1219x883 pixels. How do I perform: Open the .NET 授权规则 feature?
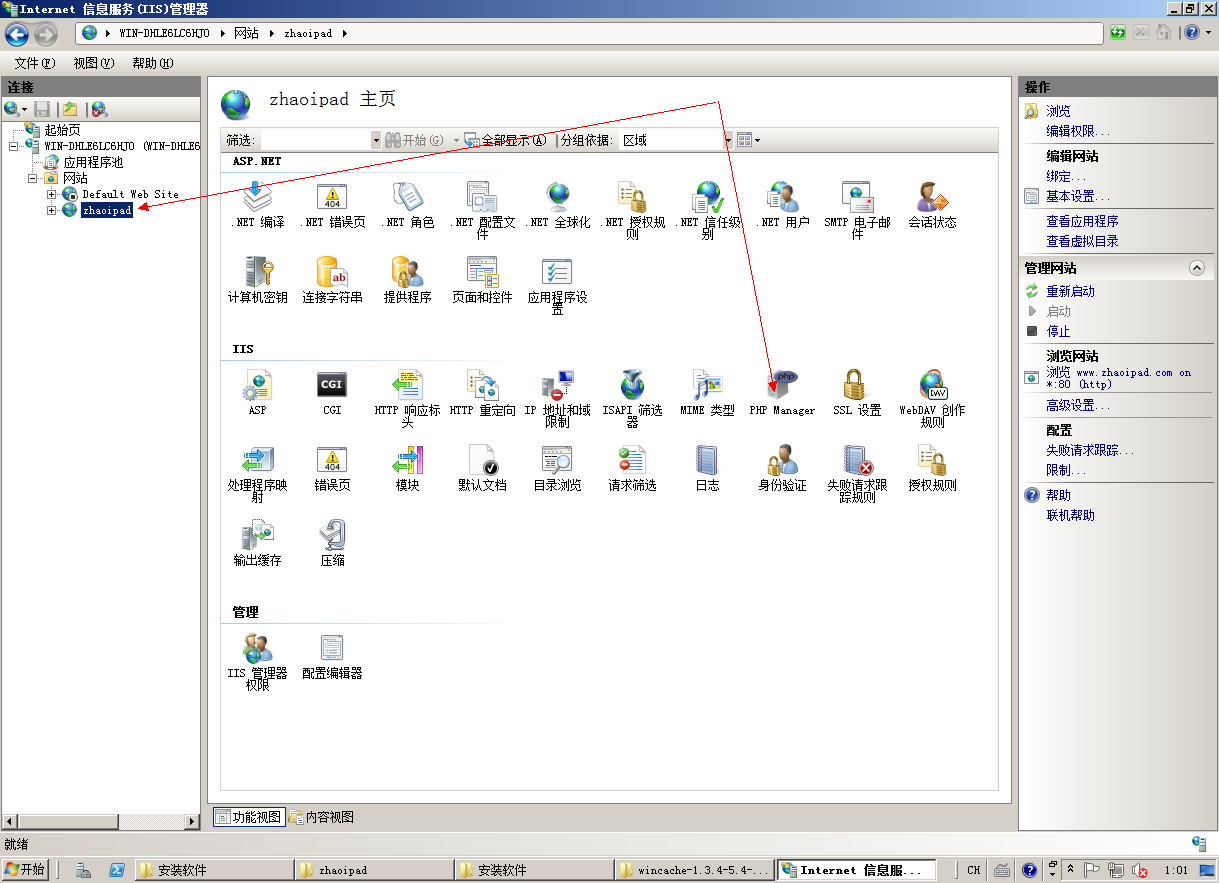(632, 210)
